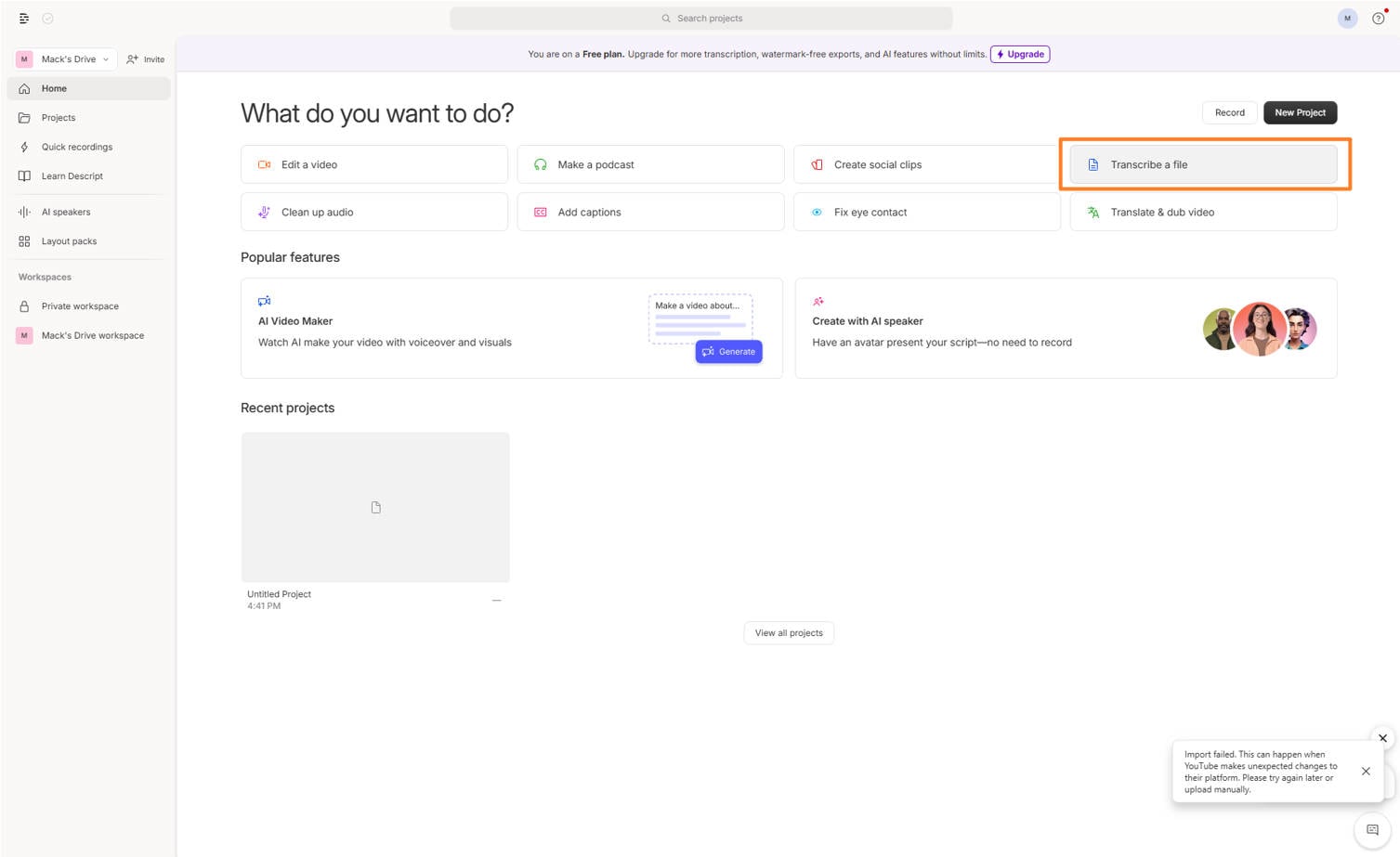
Task: Choose Create social clips
Action: (927, 164)
